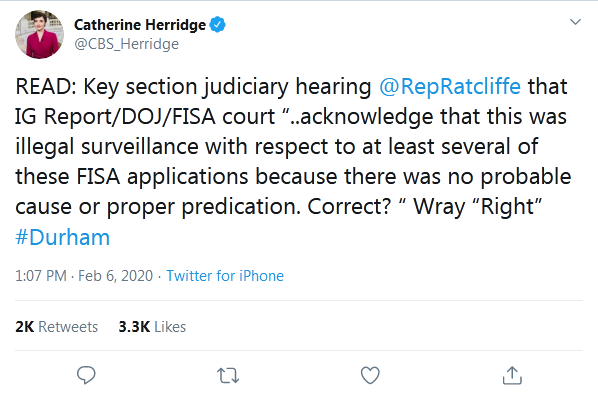The width and height of the screenshot is (598, 399).
Task: Click the blue verified badge
Action: click(218, 25)
